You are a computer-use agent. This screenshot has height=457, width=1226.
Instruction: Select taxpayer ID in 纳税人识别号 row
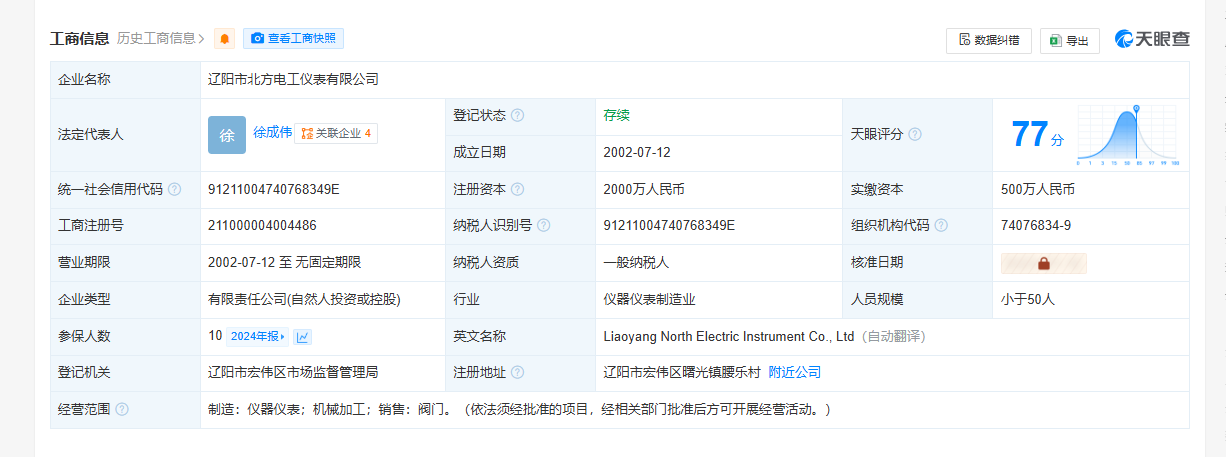pyautogui.click(x=670, y=226)
